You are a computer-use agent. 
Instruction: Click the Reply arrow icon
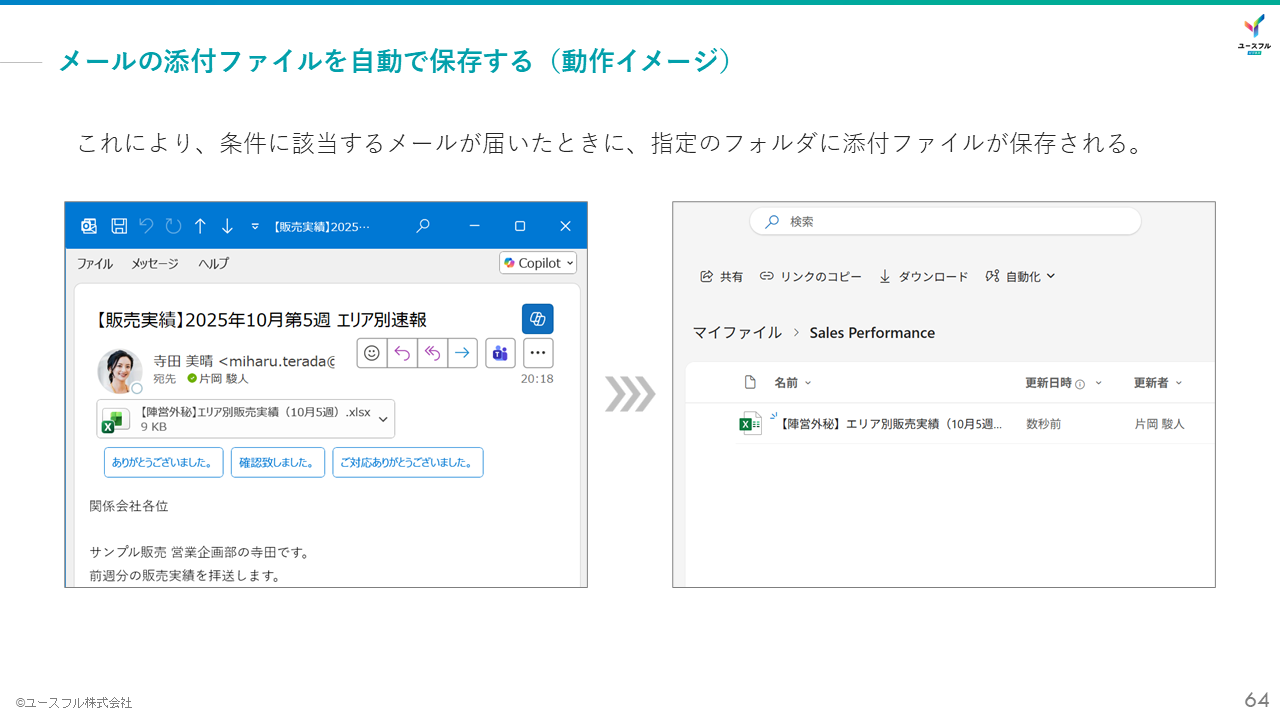point(402,353)
